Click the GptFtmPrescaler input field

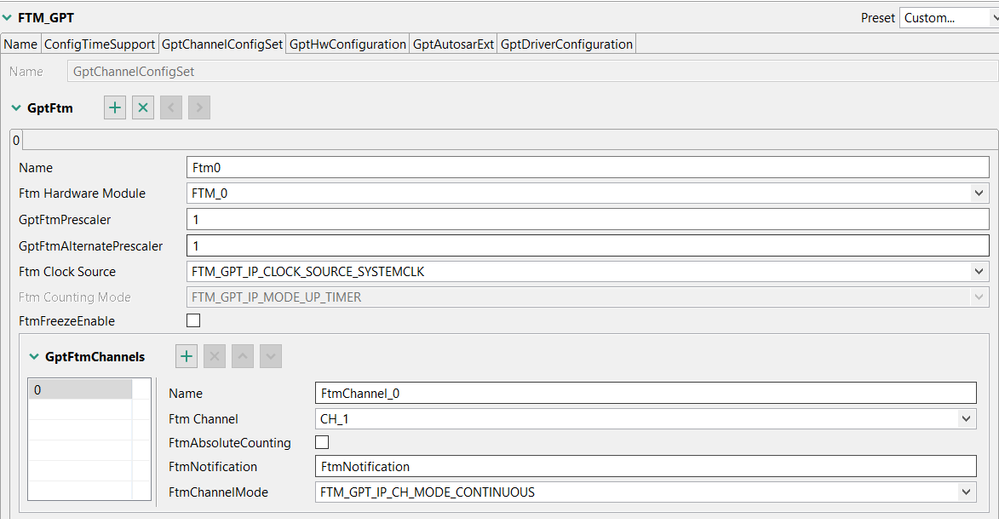587,219
